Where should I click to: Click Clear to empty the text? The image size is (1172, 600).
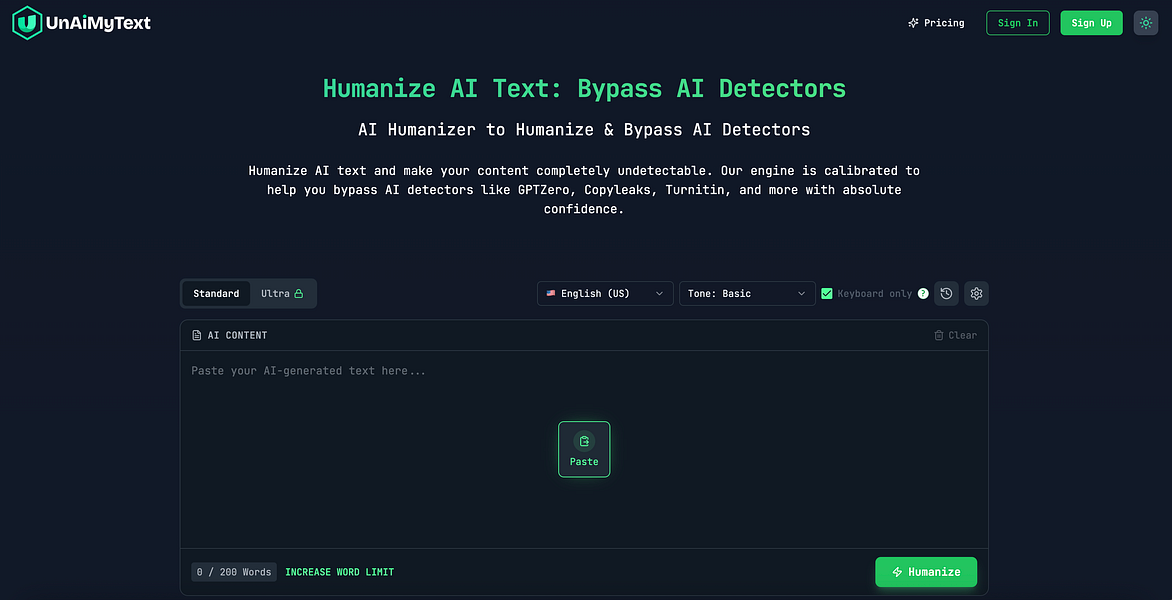pos(955,335)
